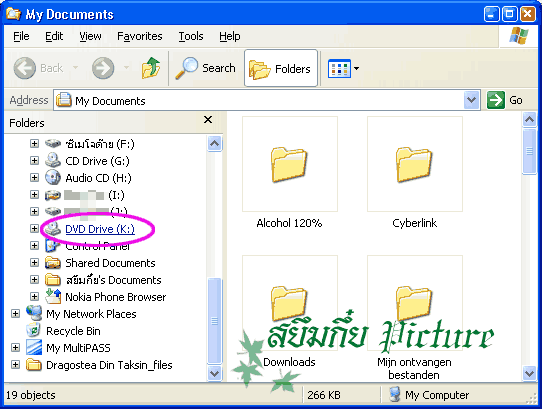
Task: Click the DVD Drive (K:) link
Action: coord(100,229)
